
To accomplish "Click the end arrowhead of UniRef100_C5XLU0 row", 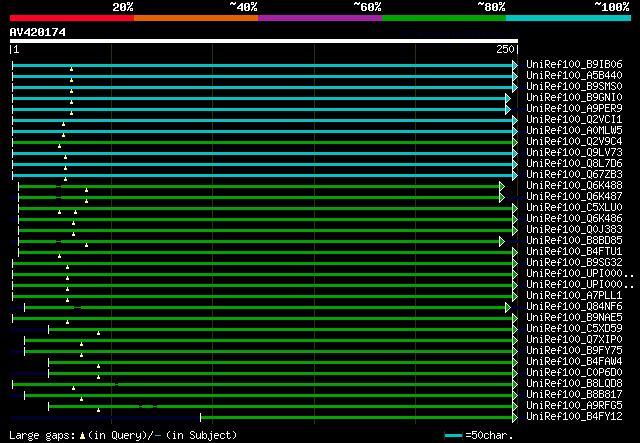I will tap(515, 209).
